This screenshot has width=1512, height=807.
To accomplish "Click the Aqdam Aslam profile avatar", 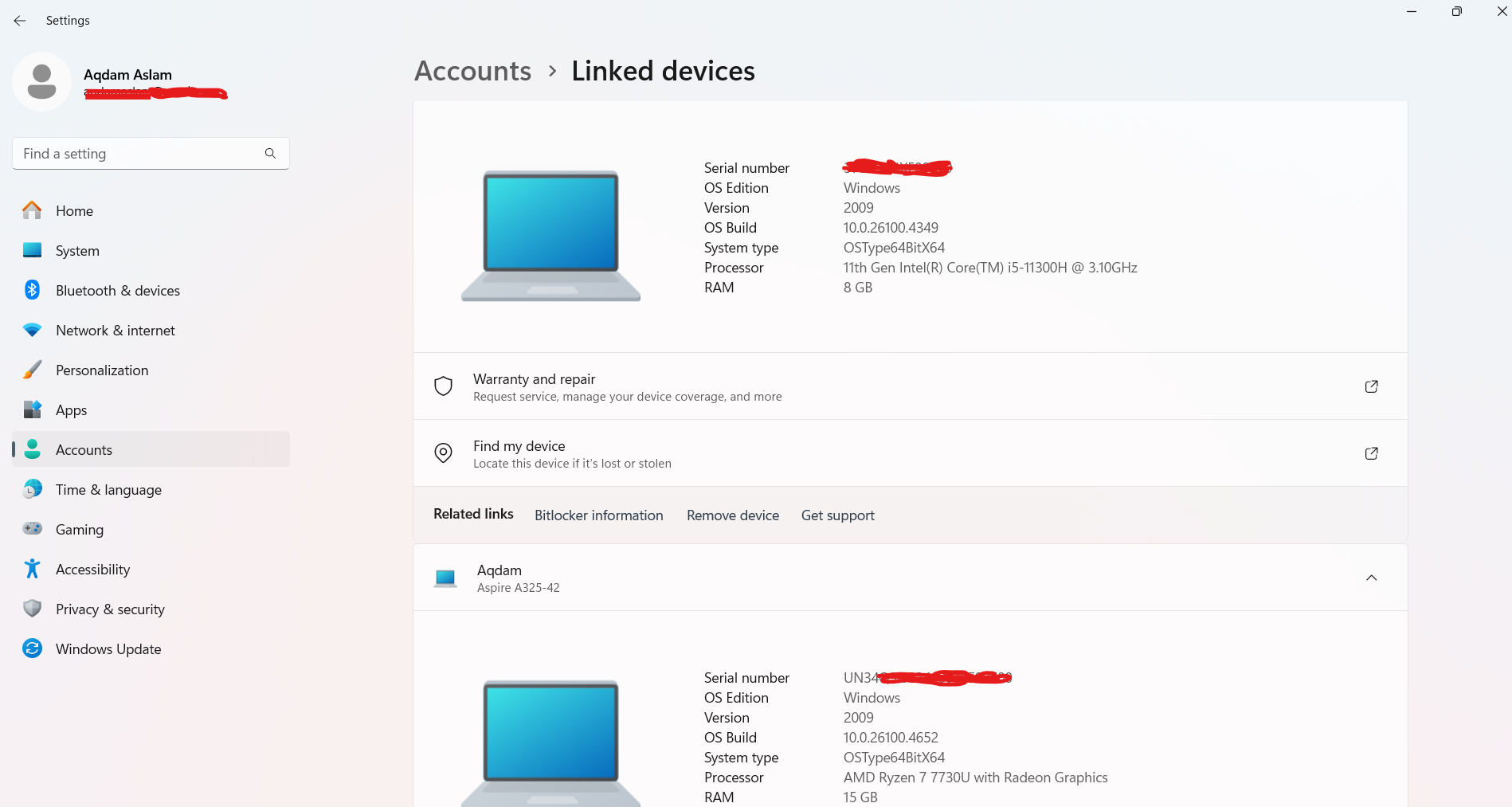I will 41,80.
